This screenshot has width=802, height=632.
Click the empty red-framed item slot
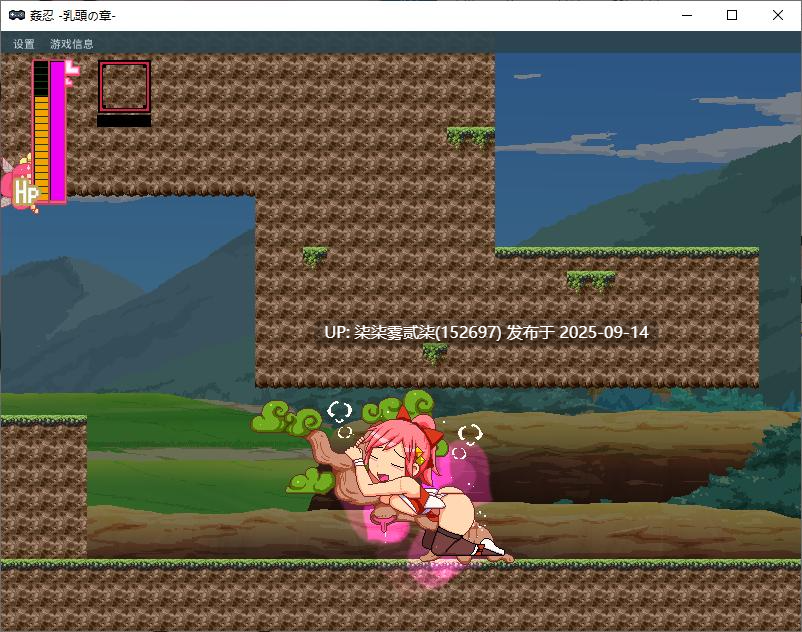(124, 86)
